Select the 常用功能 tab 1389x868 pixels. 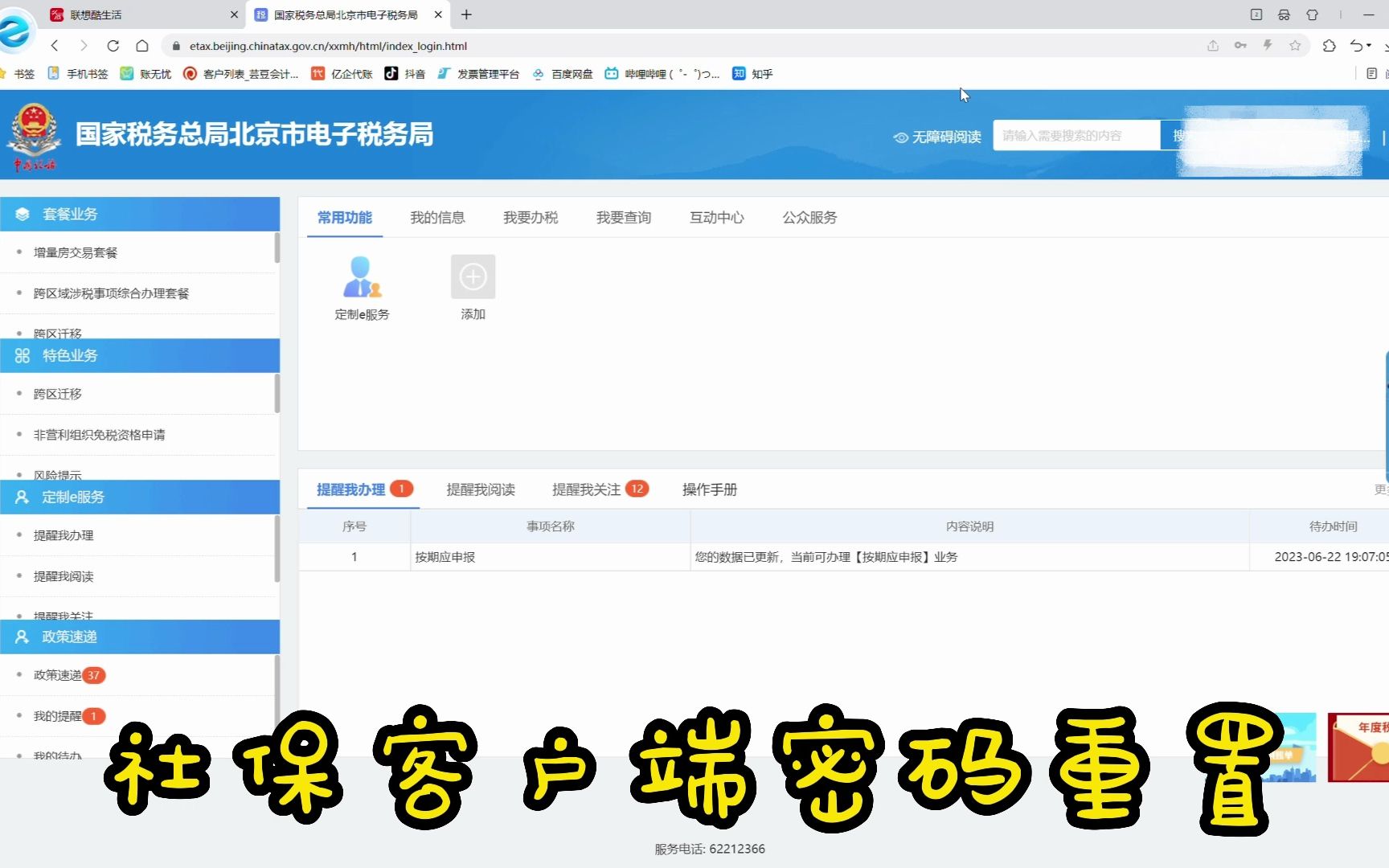[x=345, y=218]
